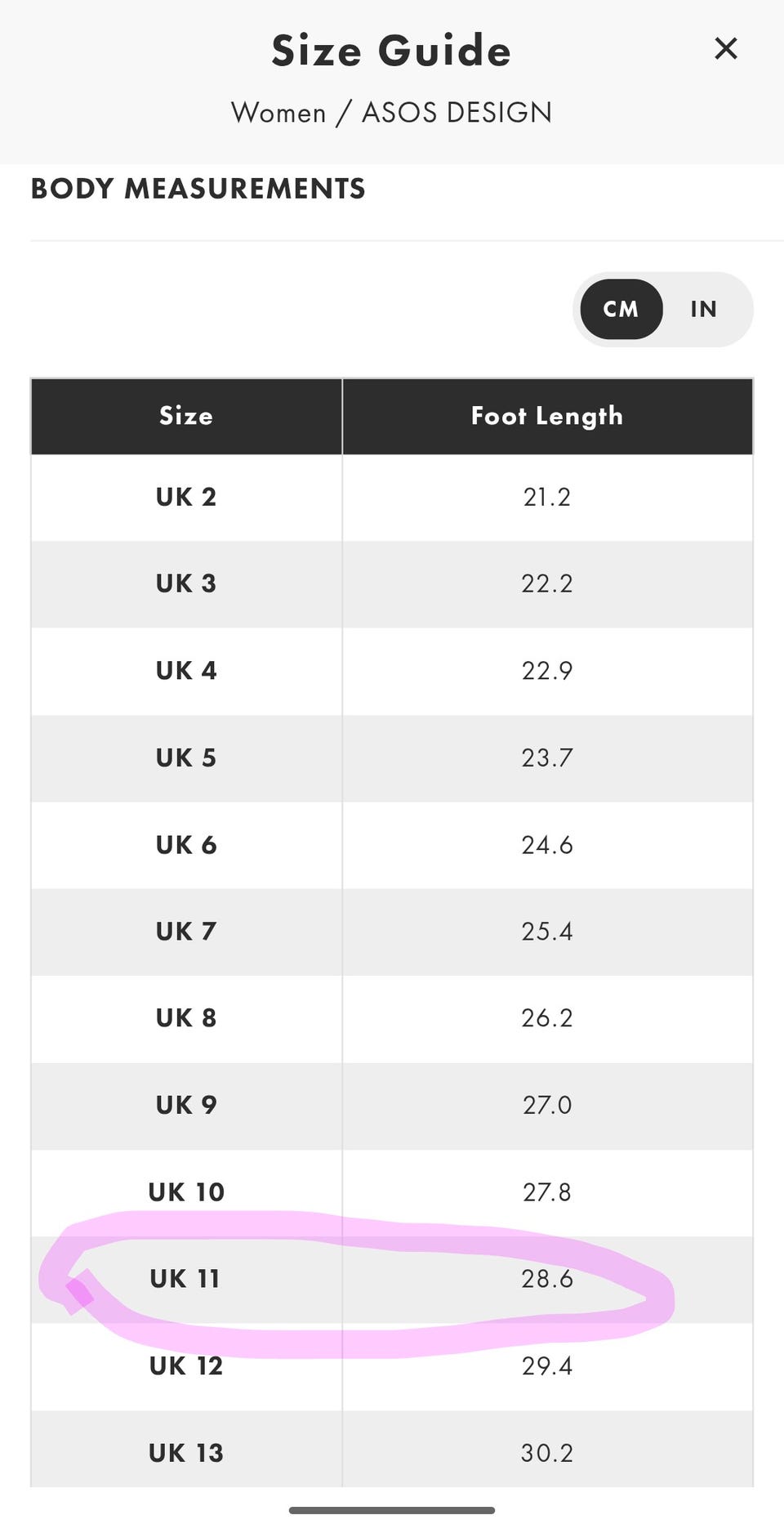
Task: Tap the 30.2 foot length value
Action: click(547, 1453)
